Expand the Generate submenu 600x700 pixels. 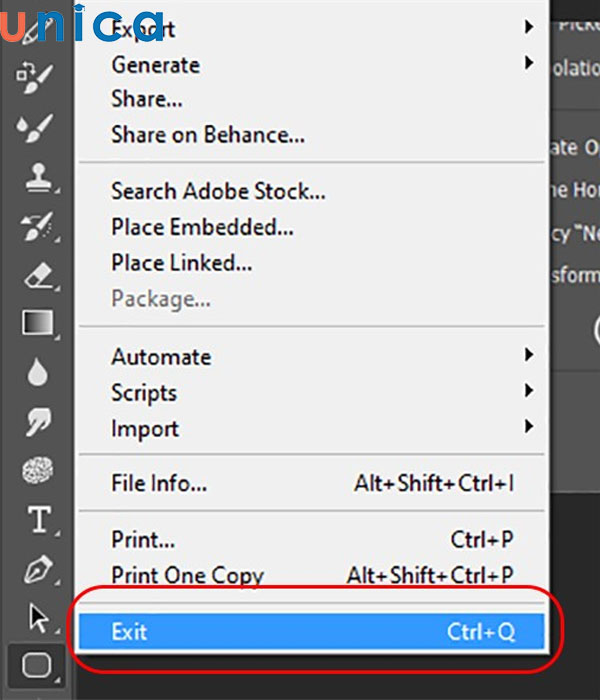pos(155,65)
